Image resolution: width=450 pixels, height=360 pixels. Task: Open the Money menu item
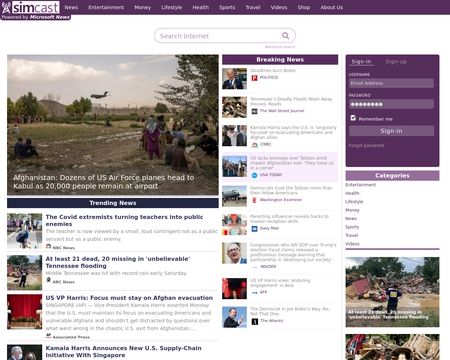pyautogui.click(x=143, y=7)
